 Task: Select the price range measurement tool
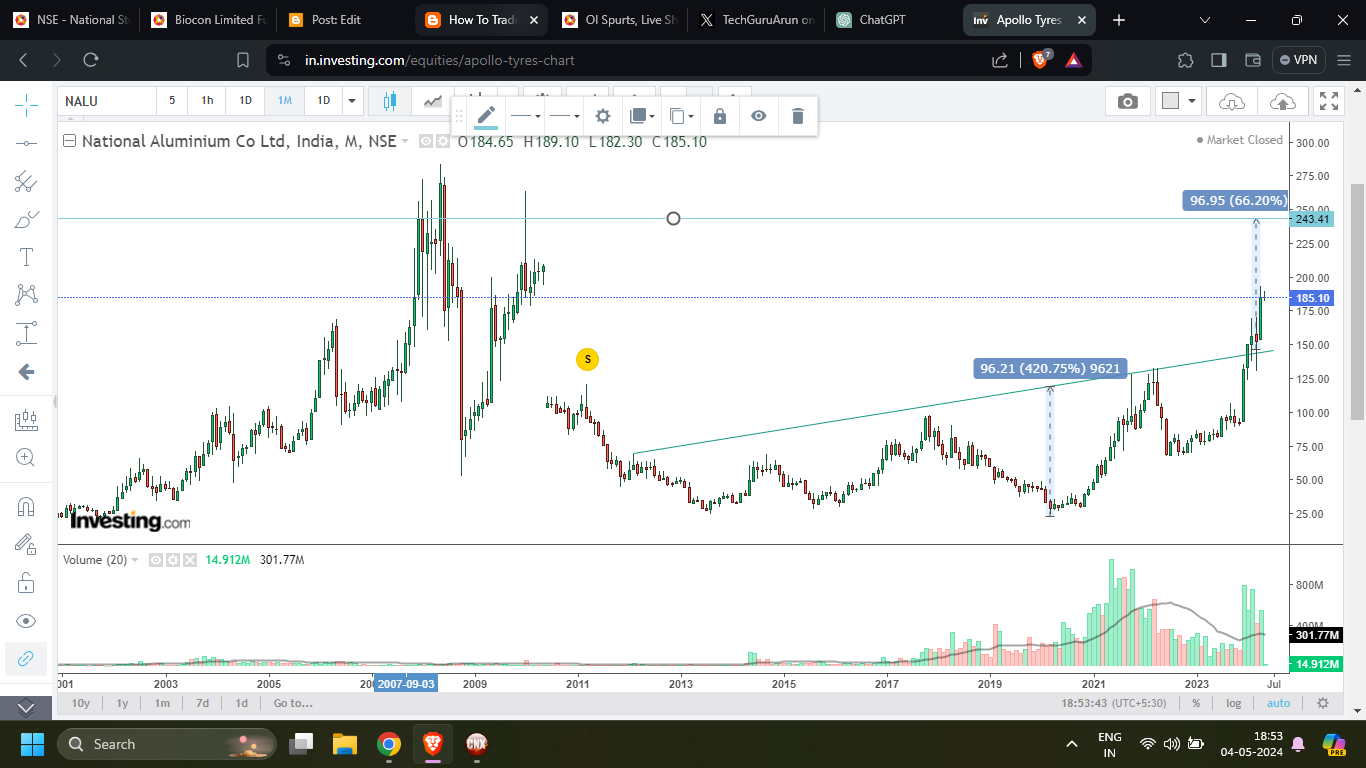pyautogui.click(x=26, y=333)
